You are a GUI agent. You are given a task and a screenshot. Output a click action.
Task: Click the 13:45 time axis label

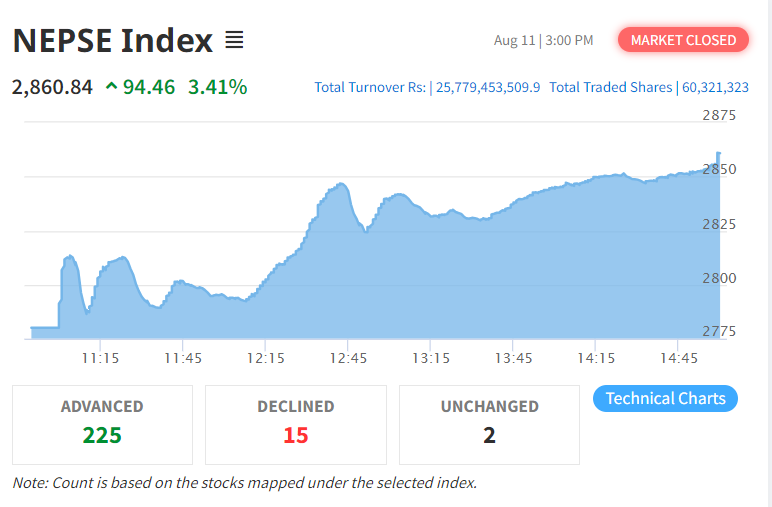tap(513, 357)
